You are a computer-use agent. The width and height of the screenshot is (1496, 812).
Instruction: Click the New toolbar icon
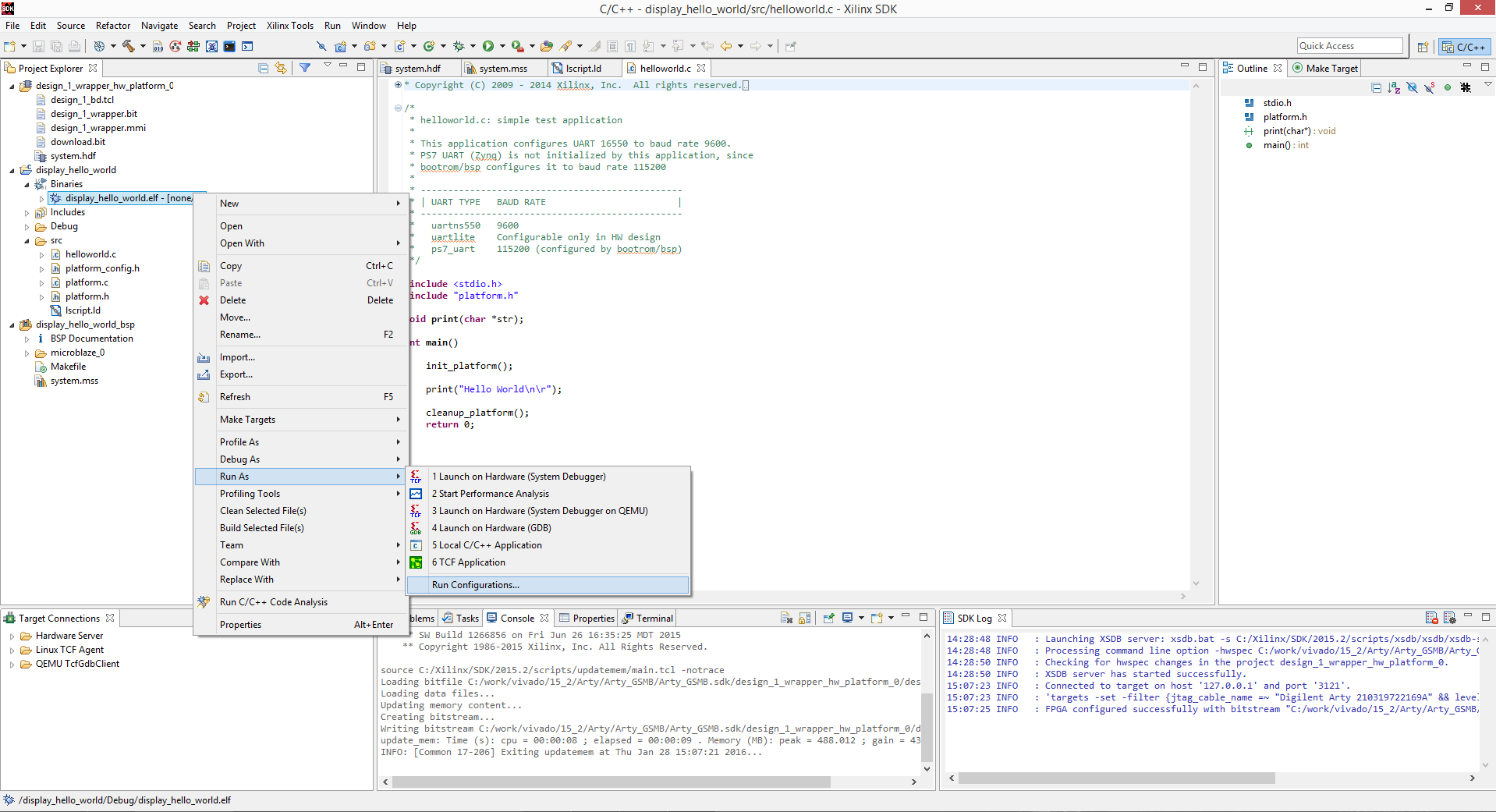tap(9, 47)
